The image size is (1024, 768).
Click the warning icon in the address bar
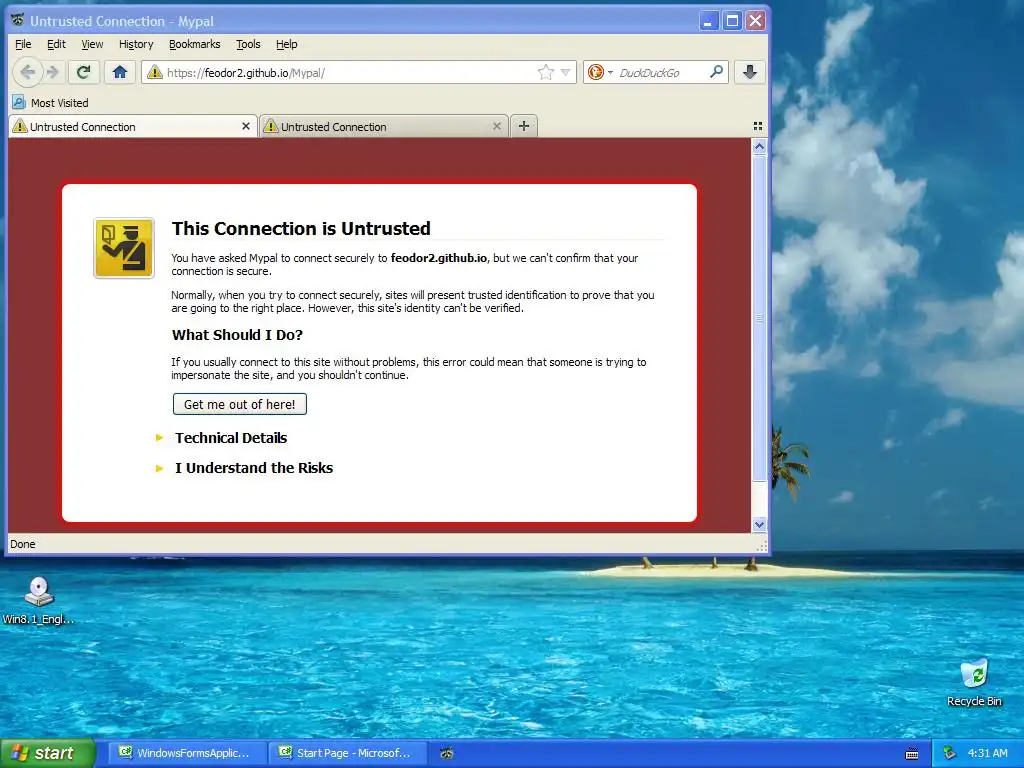[x=155, y=72]
